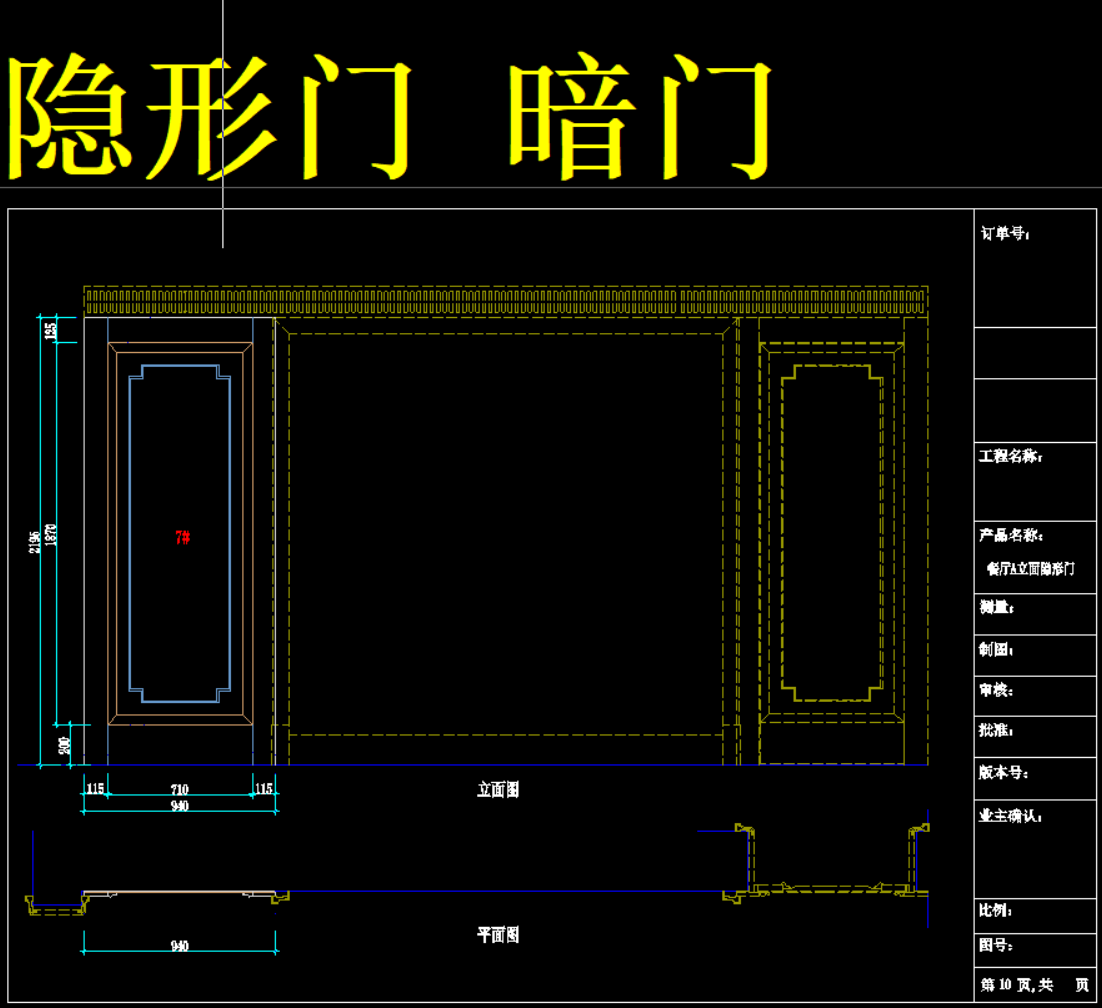Click the 平面图 plan view label

[497, 935]
